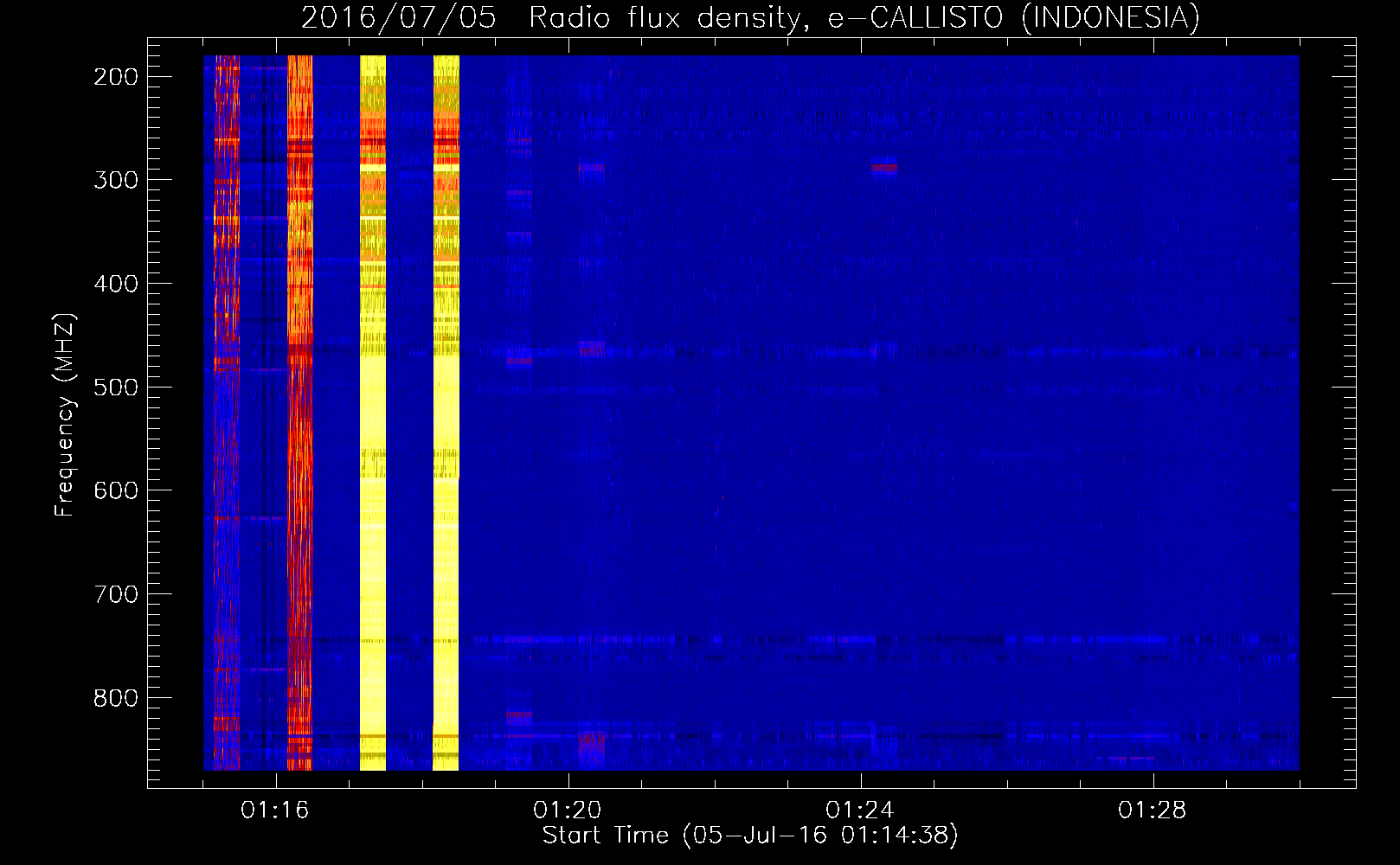Click the 700 frequency tick label
The width and height of the screenshot is (1400, 865).
(x=116, y=594)
